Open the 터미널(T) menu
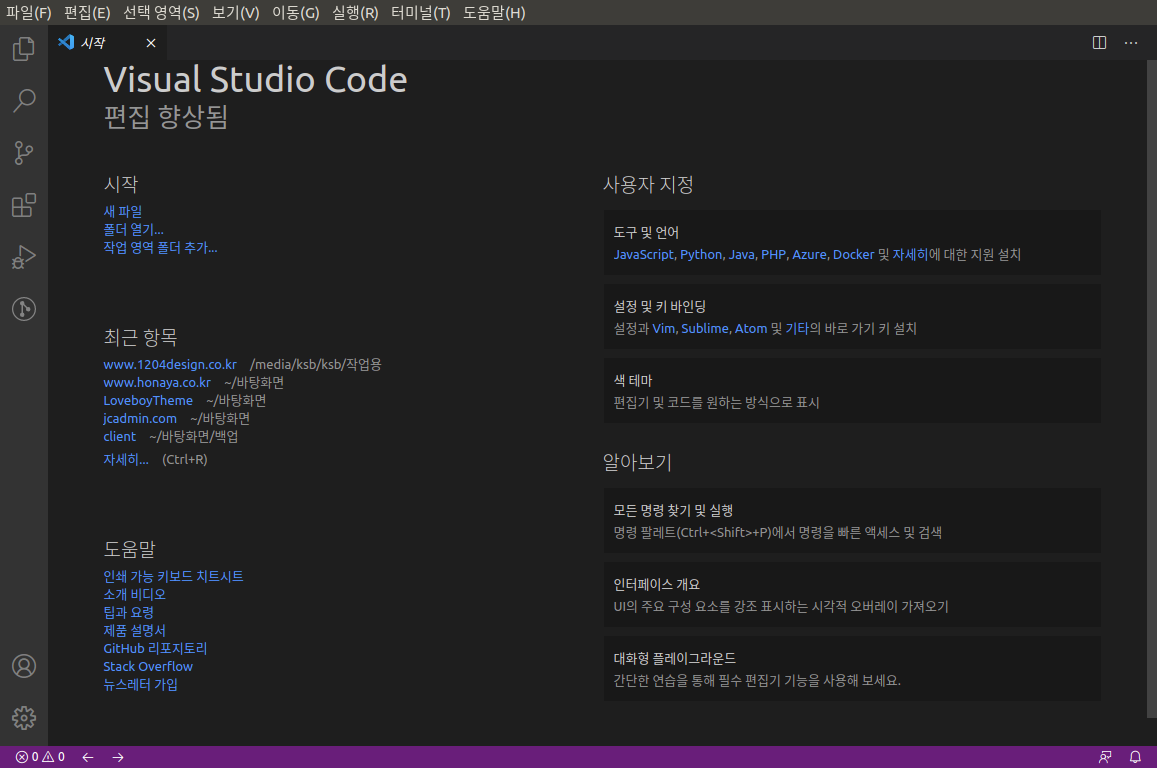Viewport: 1157px width, 768px height. click(x=421, y=13)
